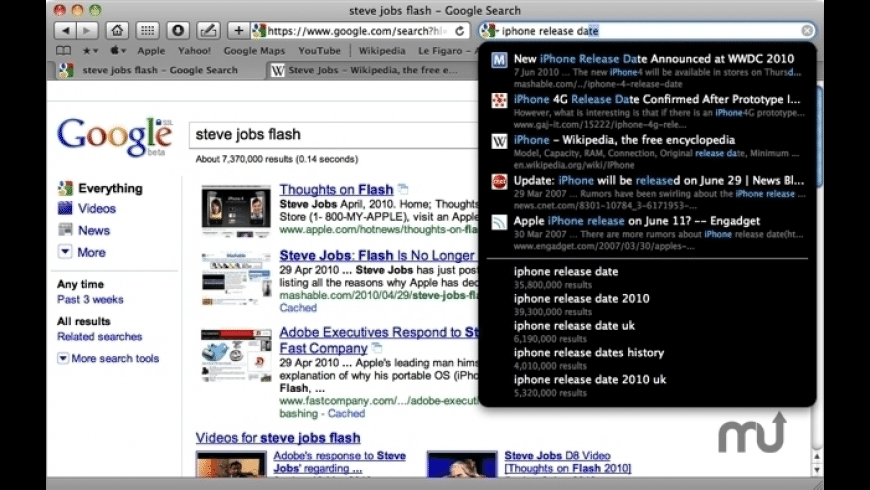
Task: Clear the search field with the X icon
Action: tap(807, 31)
